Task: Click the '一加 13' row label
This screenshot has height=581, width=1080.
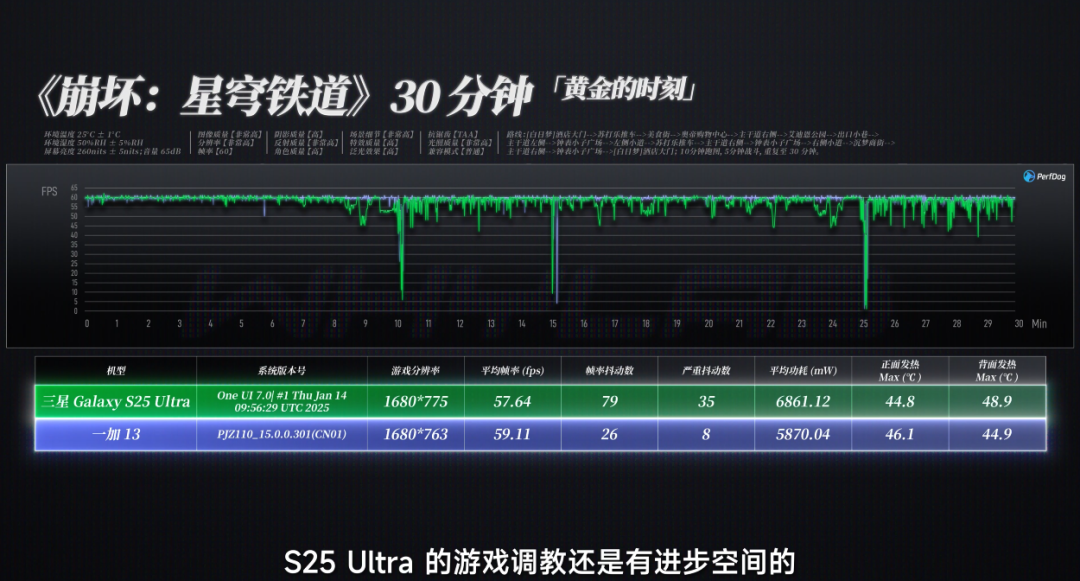Action: 116,434
